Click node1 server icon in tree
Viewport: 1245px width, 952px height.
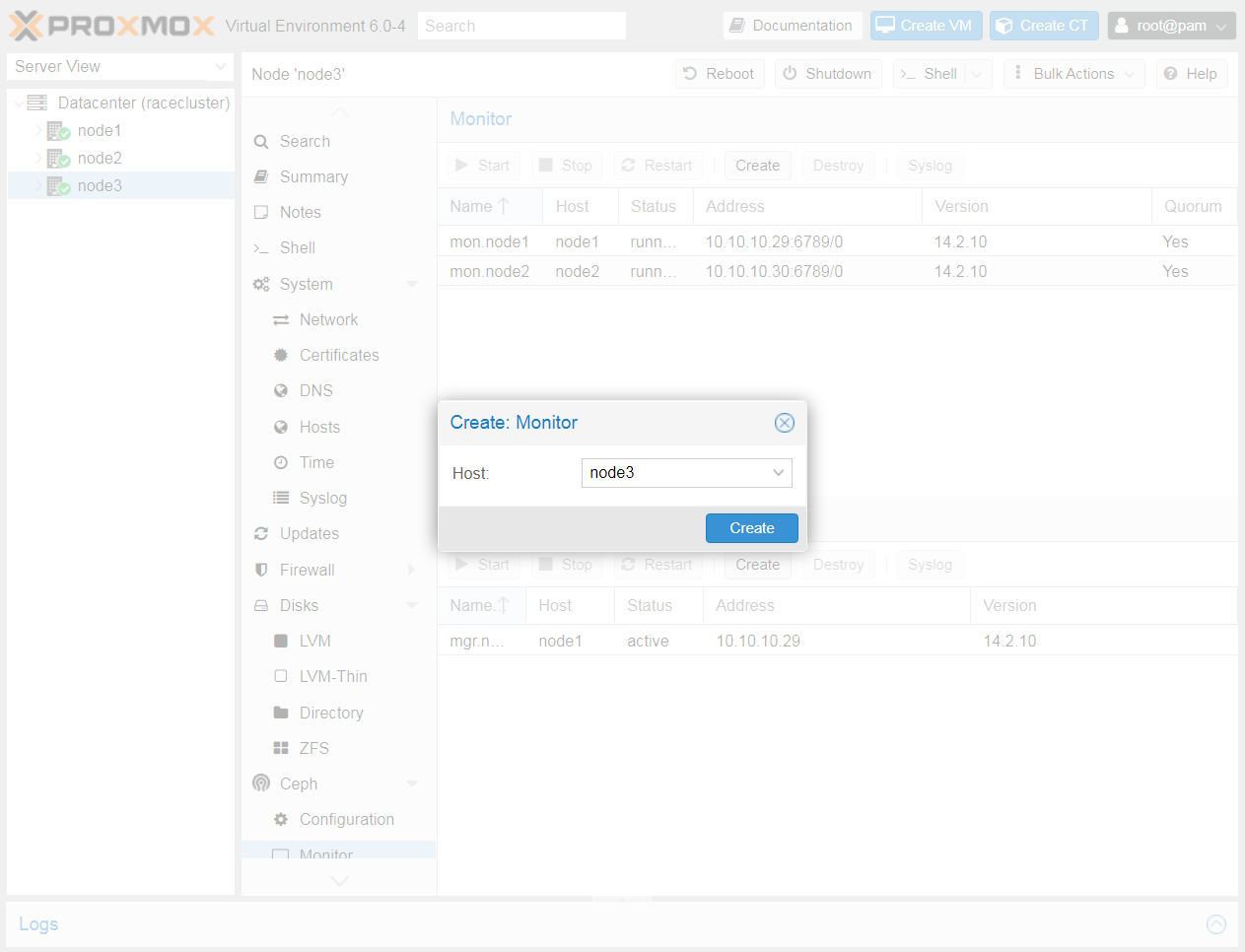click(x=58, y=131)
